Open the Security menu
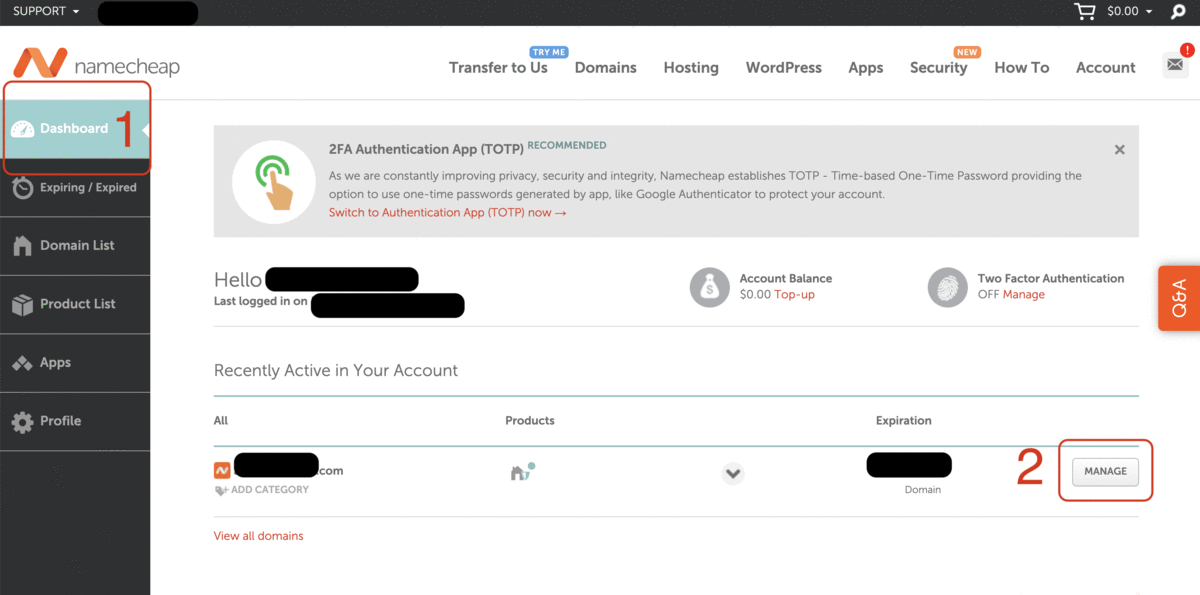This screenshot has width=1200, height=595. point(938,67)
